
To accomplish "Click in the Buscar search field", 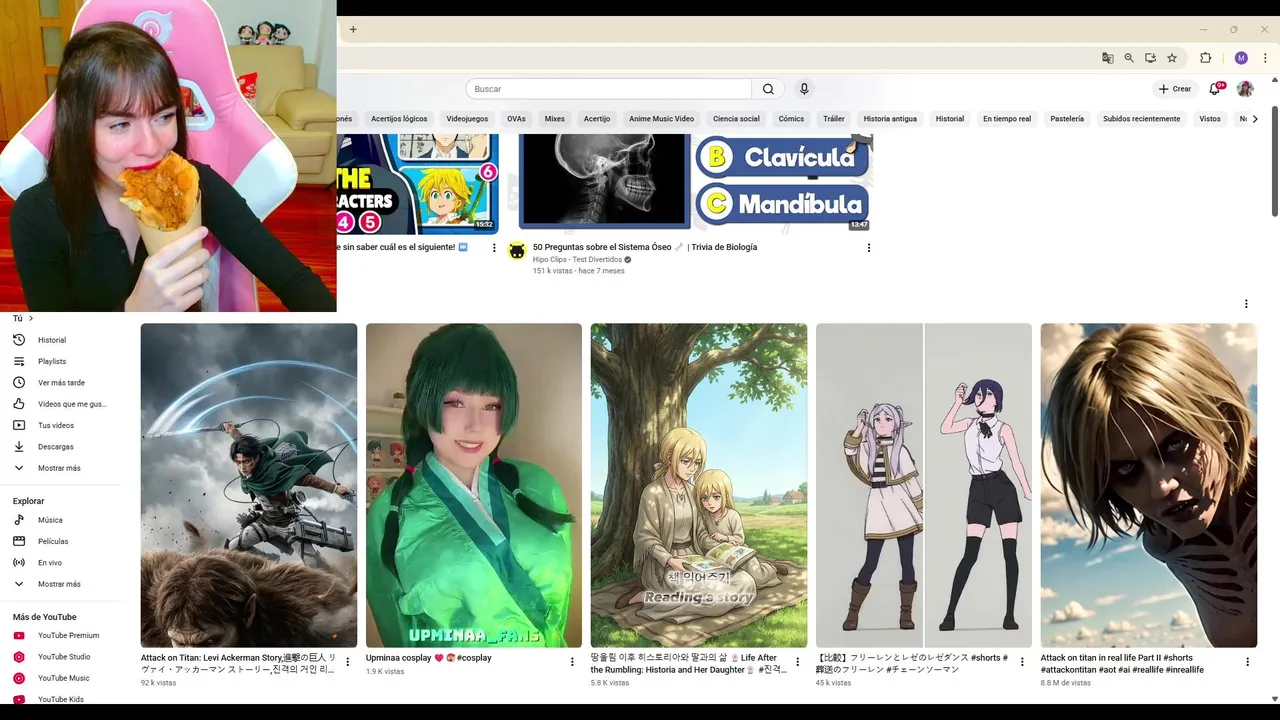I will coord(608,89).
